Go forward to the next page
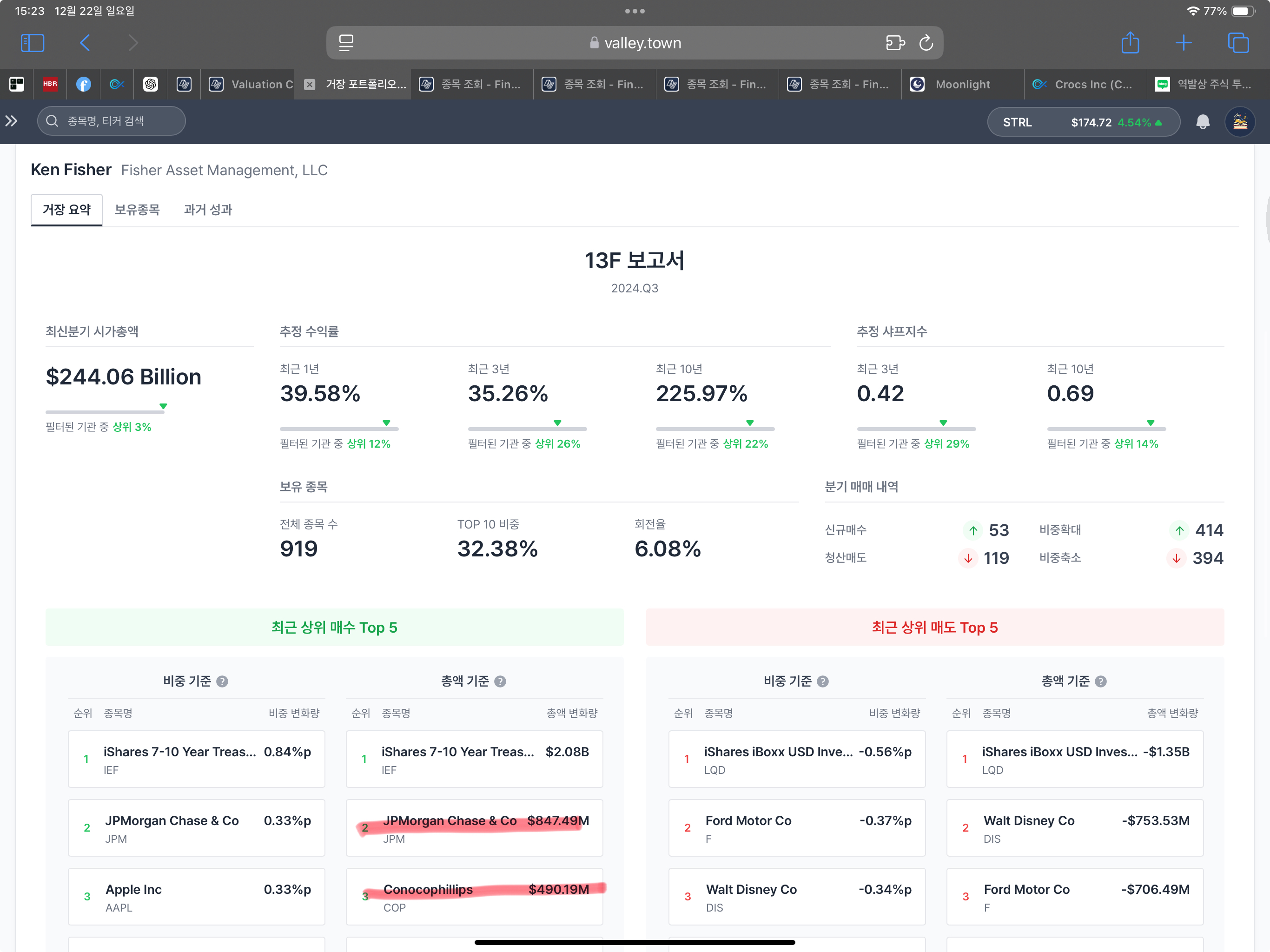 [x=133, y=42]
